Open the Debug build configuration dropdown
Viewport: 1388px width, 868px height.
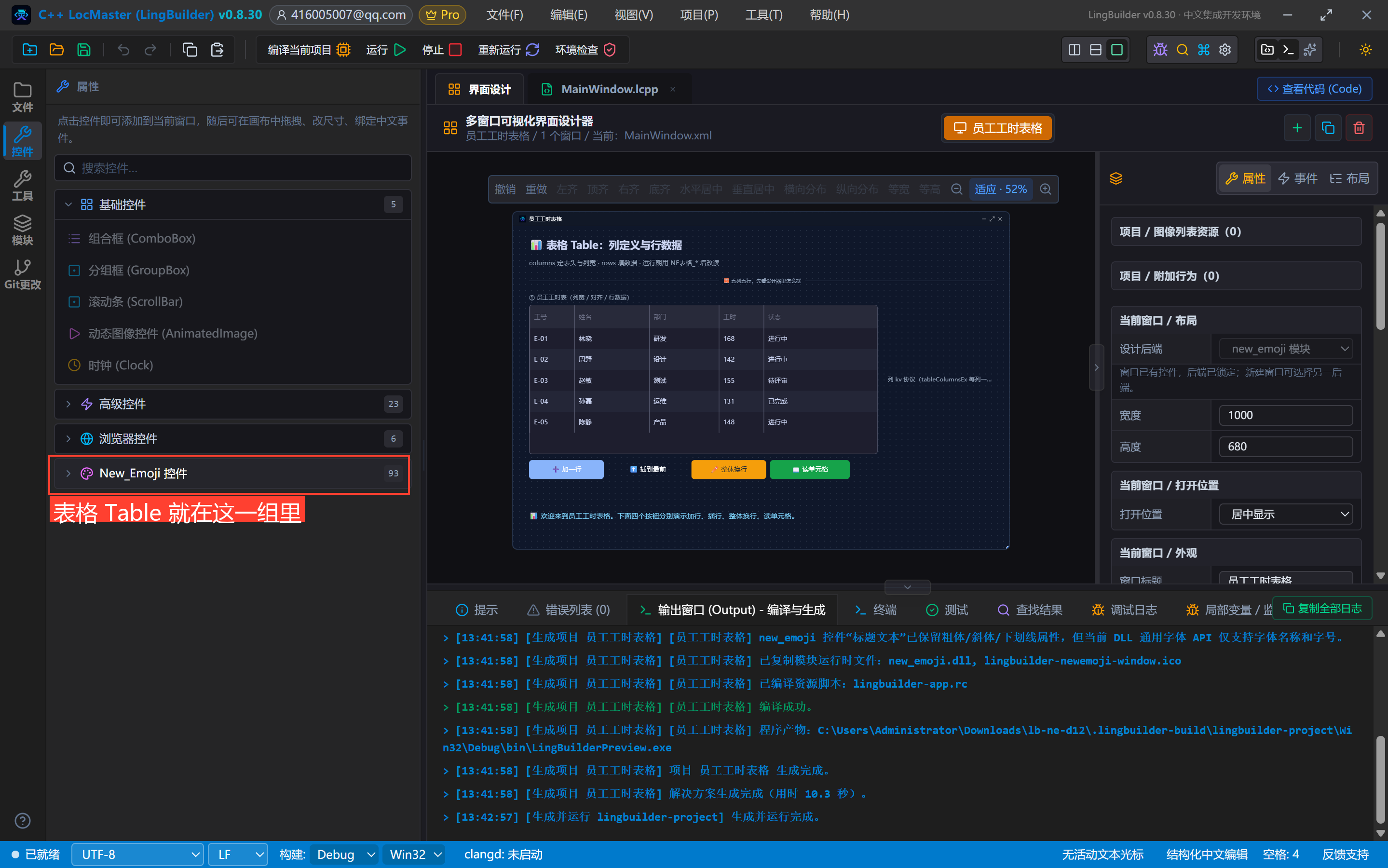[x=344, y=855]
